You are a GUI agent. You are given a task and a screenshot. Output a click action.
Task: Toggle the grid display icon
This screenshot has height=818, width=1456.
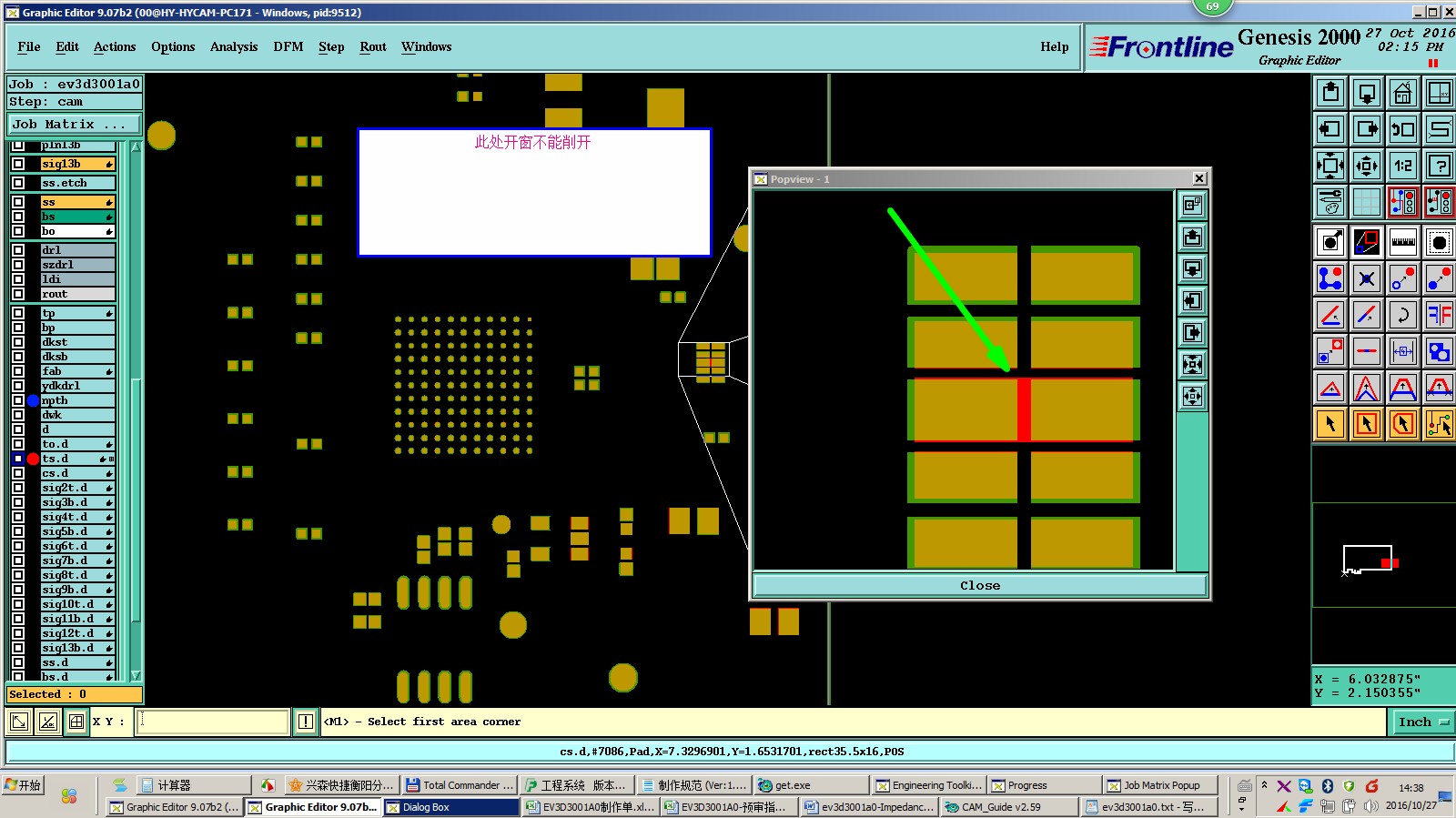(1367, 202)
